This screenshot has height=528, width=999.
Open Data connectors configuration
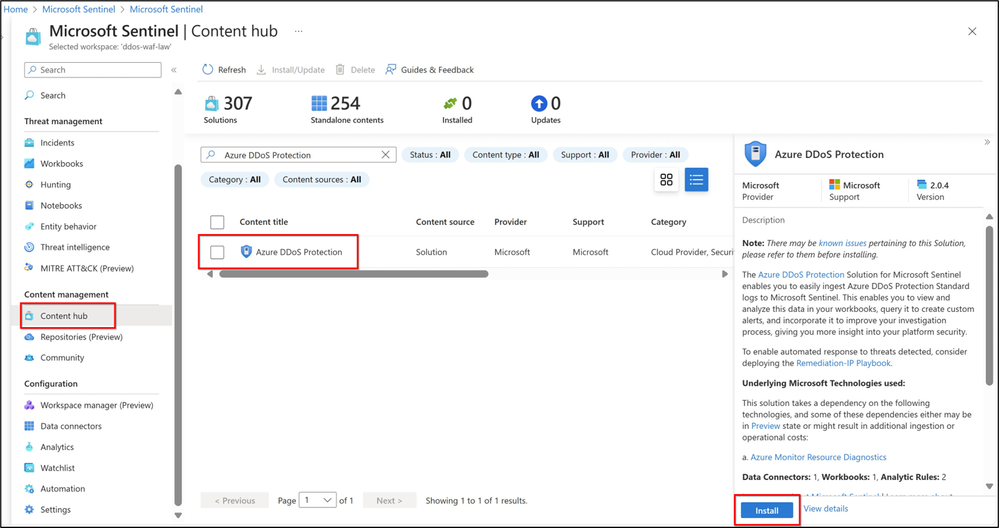[71, 426]
